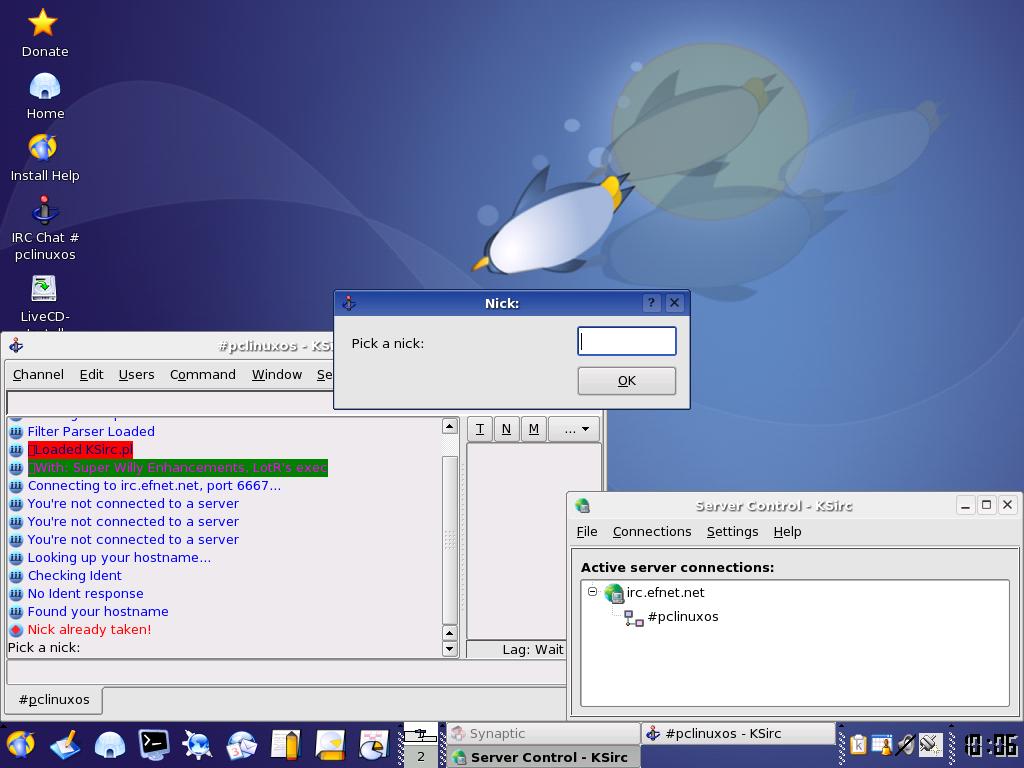The image size is (1024, 768).
Task: Open the Channel menu
Action: (38, 375)
